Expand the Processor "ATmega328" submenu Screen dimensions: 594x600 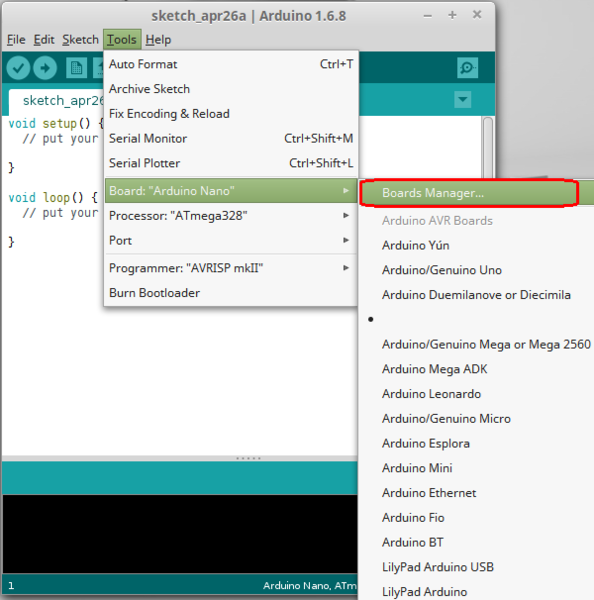pyautogui.click(x=231, y=215)
